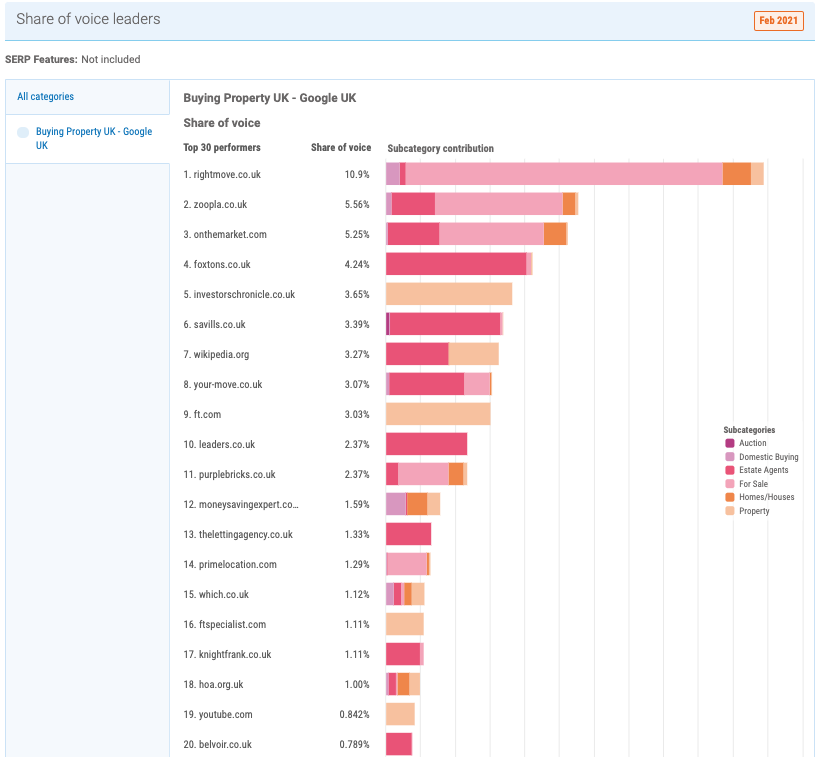Click the Property legend swatch
Viewport: 819px width, 757px height.
pos(730,511)
